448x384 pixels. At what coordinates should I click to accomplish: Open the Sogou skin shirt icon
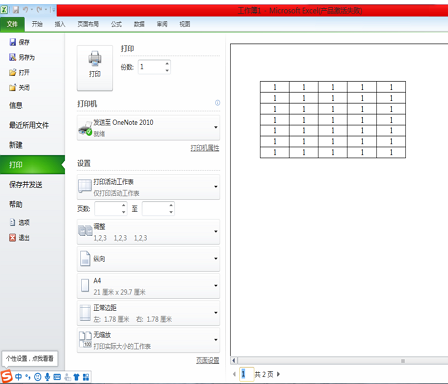coord(76,377)
